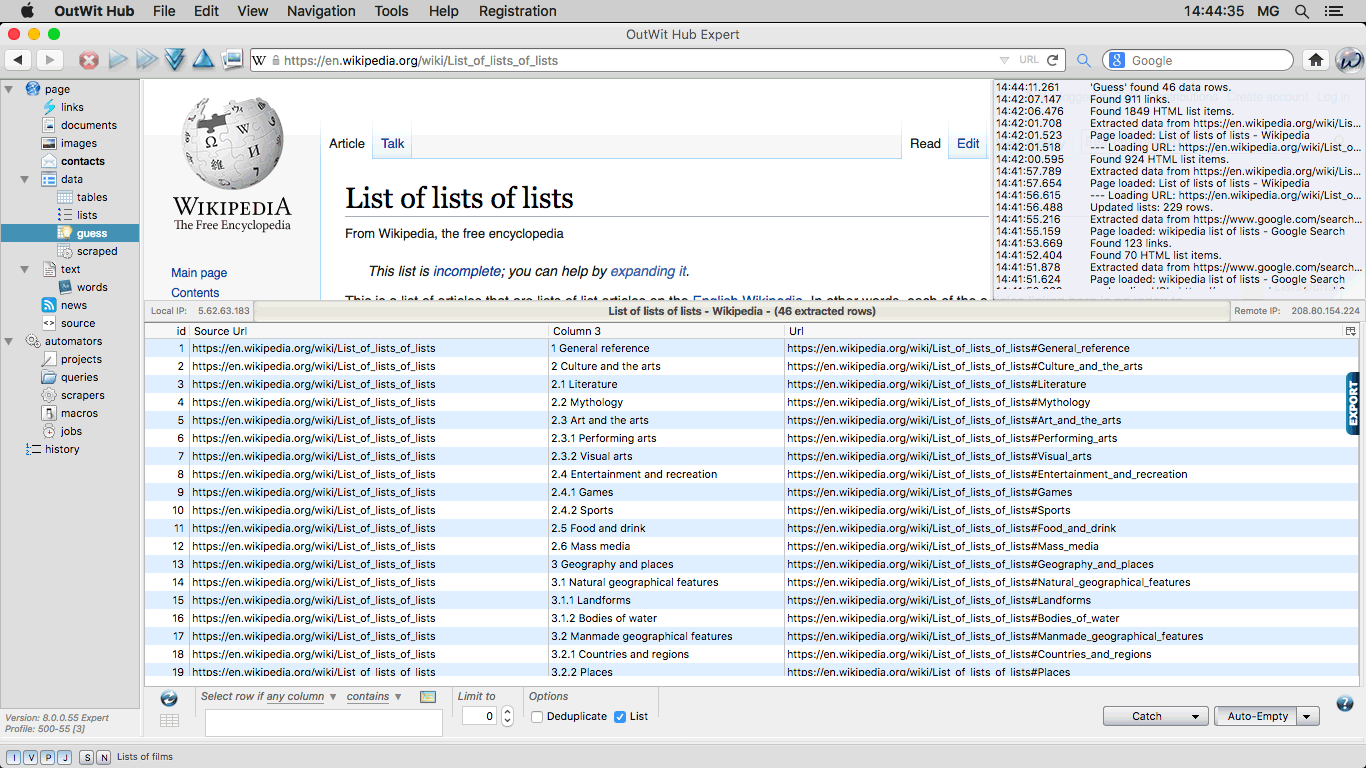Click the single-arrow Browse next page icon

pyautogui.click(x=118, y=60)
